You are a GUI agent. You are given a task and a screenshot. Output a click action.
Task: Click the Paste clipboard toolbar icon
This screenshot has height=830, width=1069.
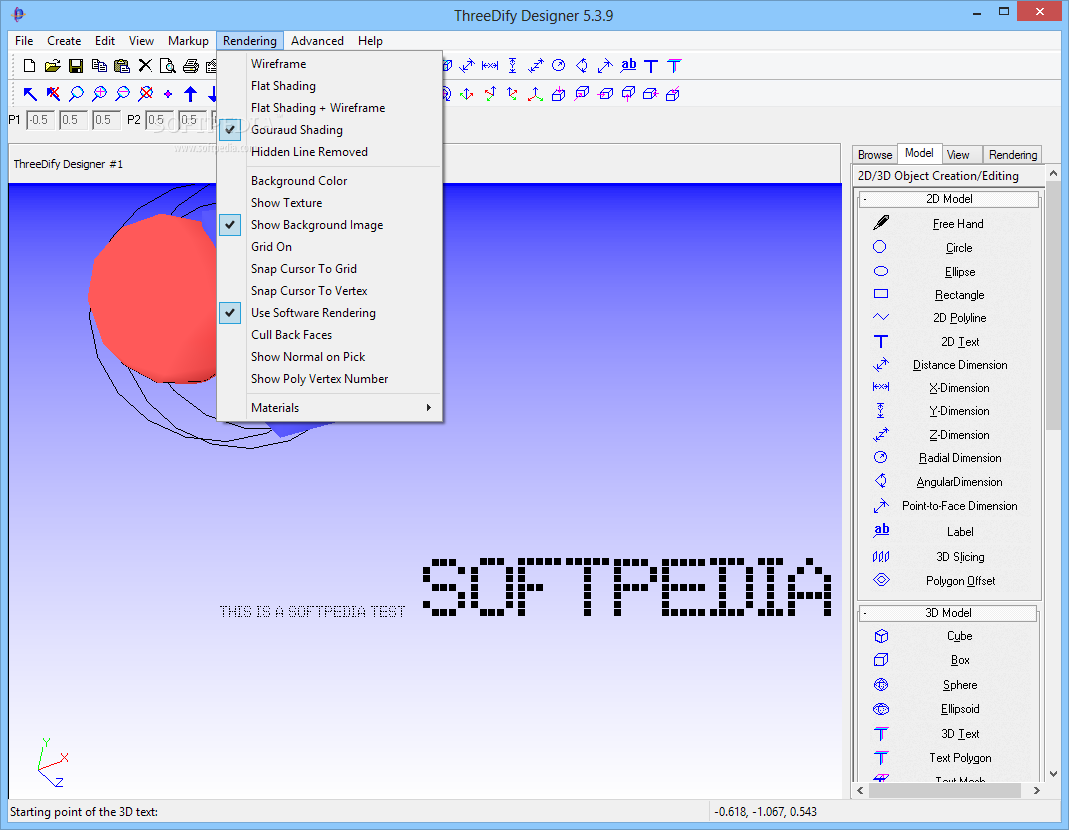[121, 65]
